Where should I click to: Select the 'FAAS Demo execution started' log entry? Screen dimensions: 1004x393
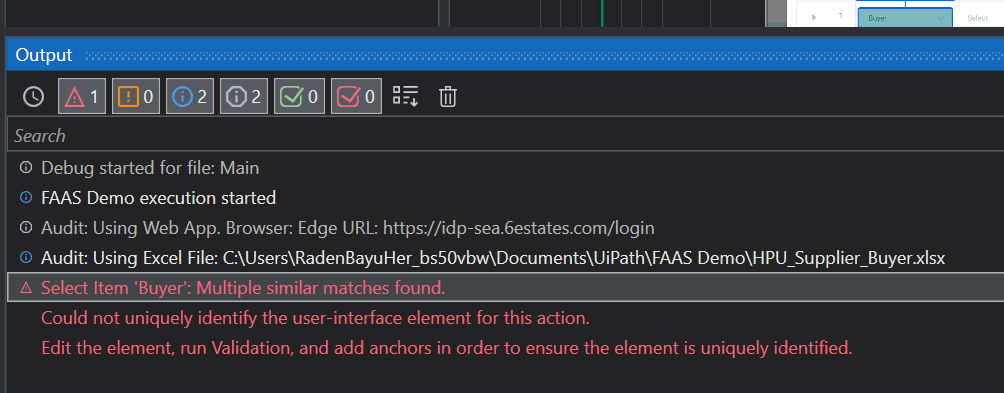coord(158,198)
